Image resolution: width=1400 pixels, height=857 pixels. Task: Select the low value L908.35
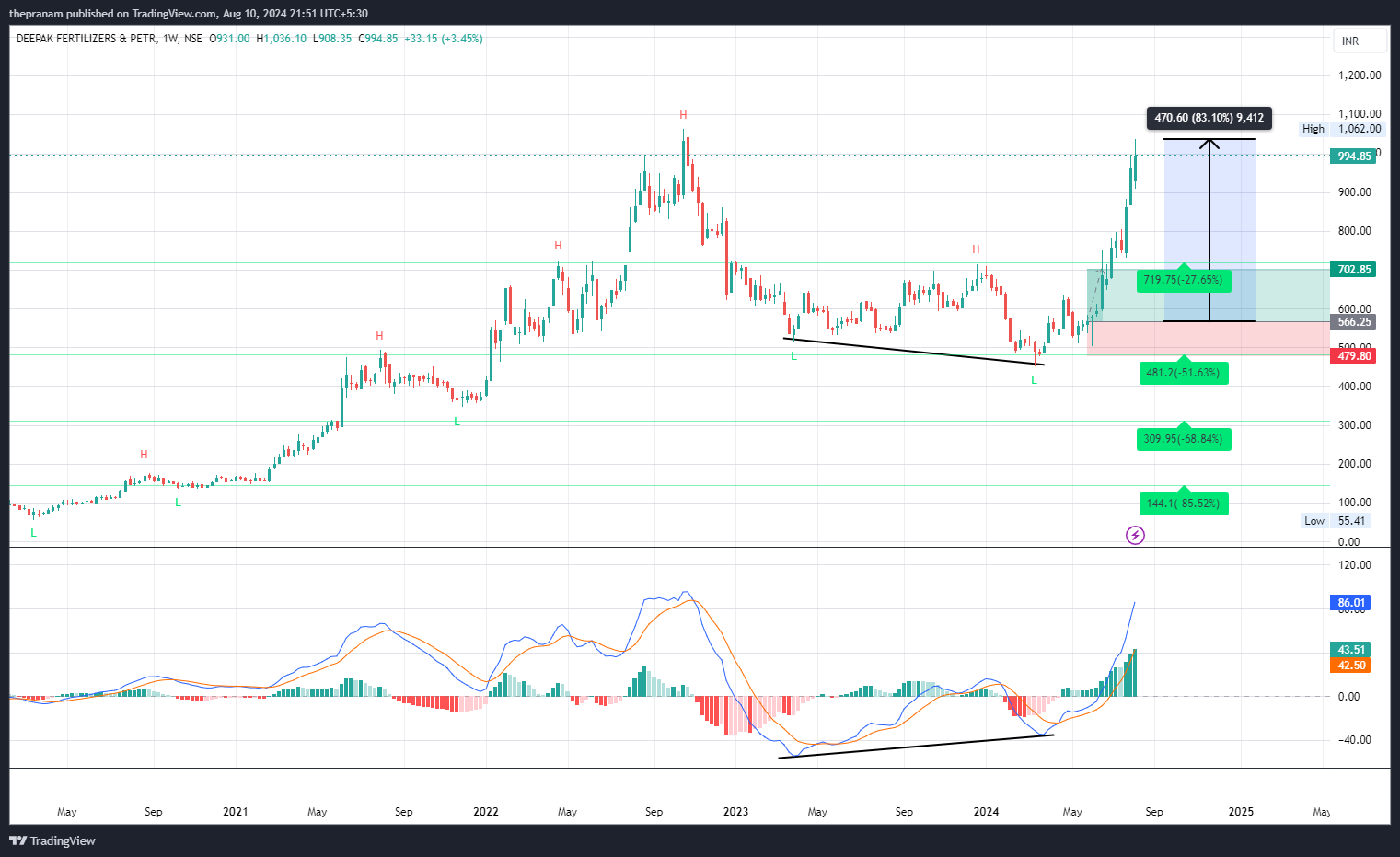coord(332,39)
